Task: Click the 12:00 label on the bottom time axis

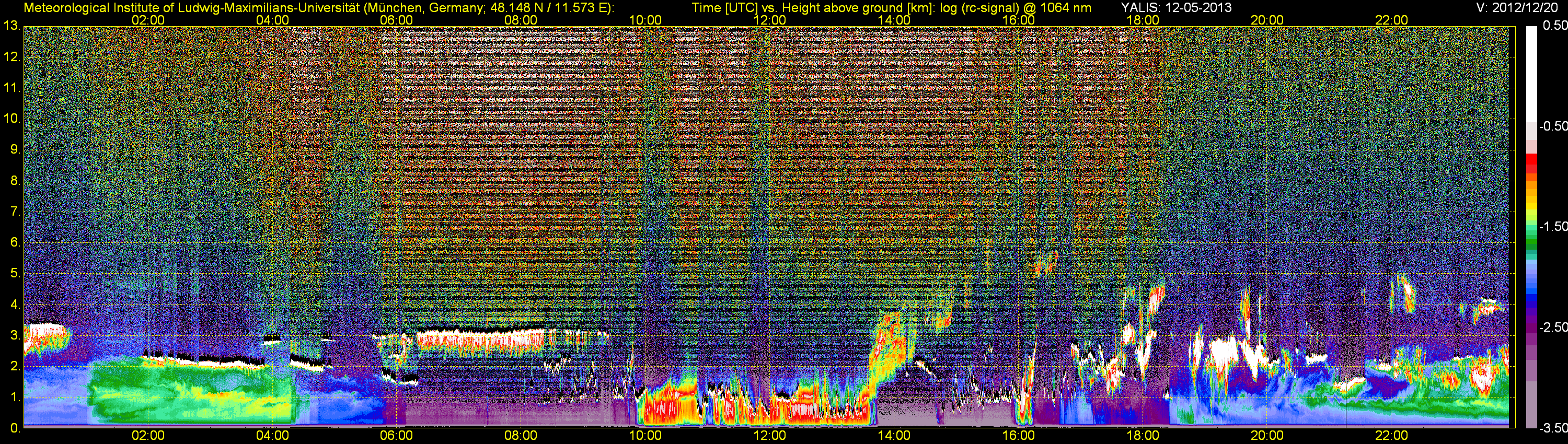Action: 769,436
